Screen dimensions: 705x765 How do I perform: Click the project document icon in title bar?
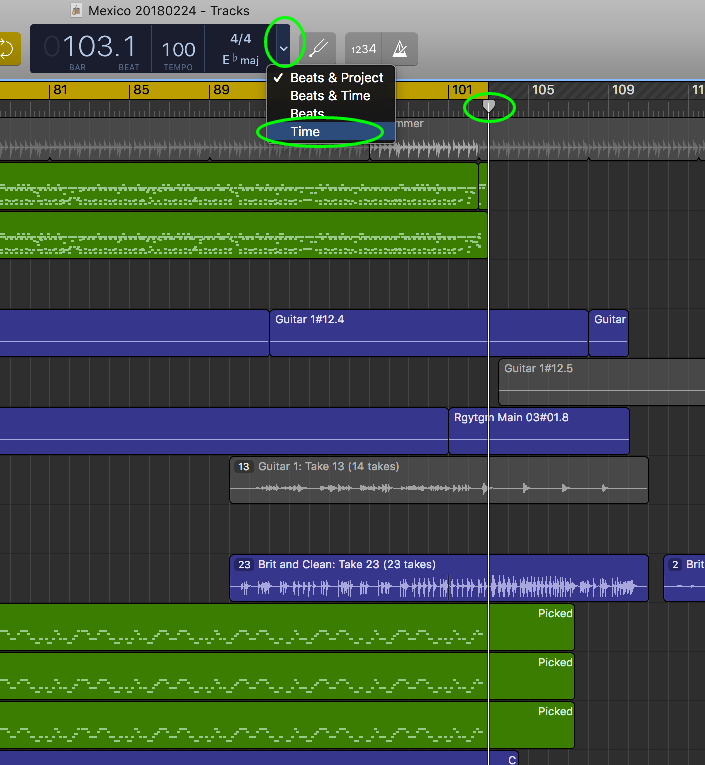coord(76,10)
